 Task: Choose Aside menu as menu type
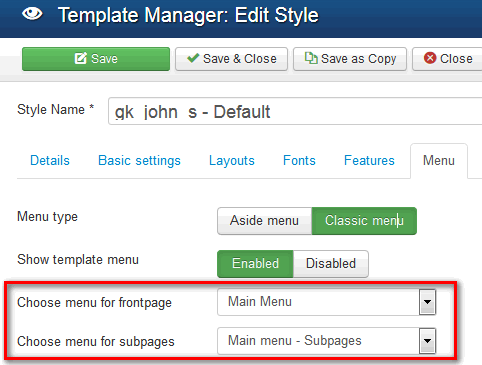[264, 221]
